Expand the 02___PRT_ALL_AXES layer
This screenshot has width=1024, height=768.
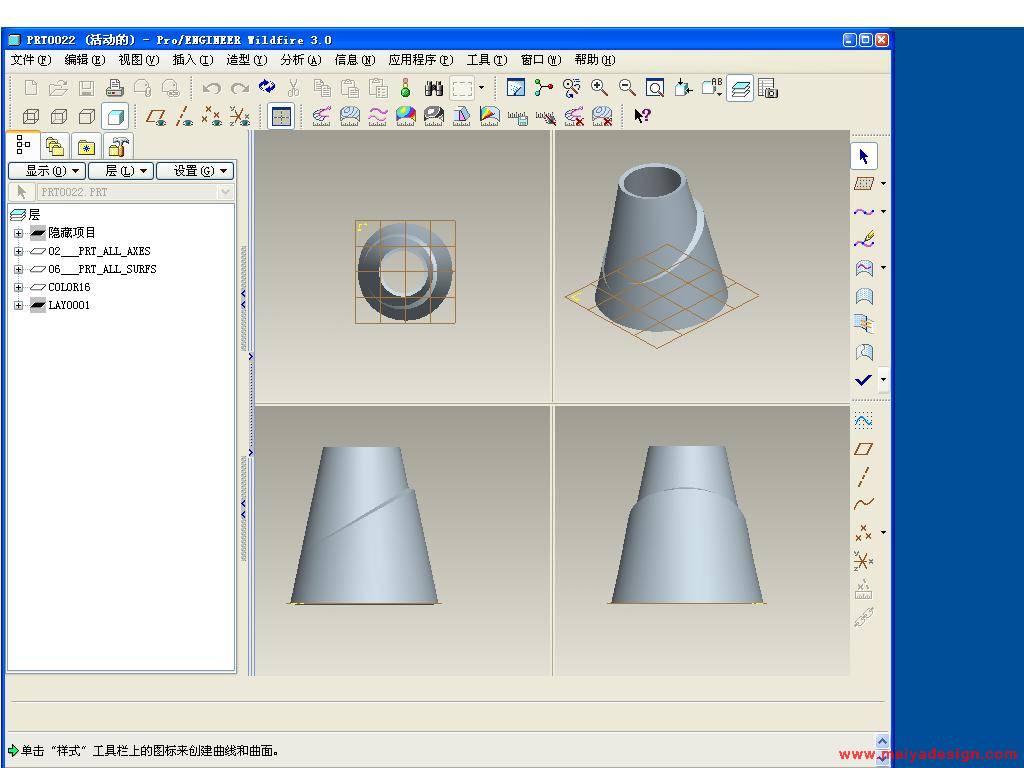18,251
